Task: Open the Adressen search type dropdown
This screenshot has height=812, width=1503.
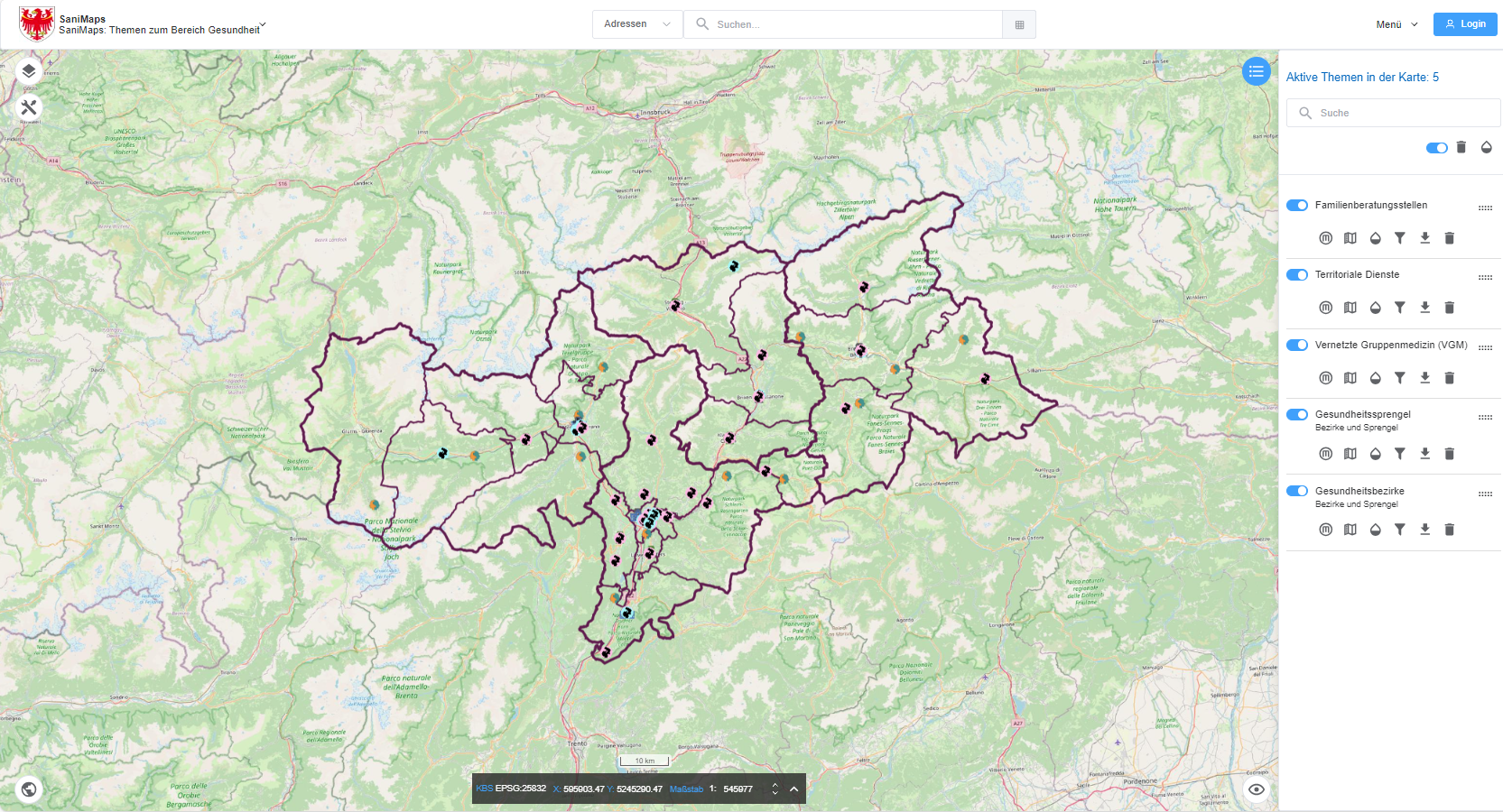Action: point(637,24)
